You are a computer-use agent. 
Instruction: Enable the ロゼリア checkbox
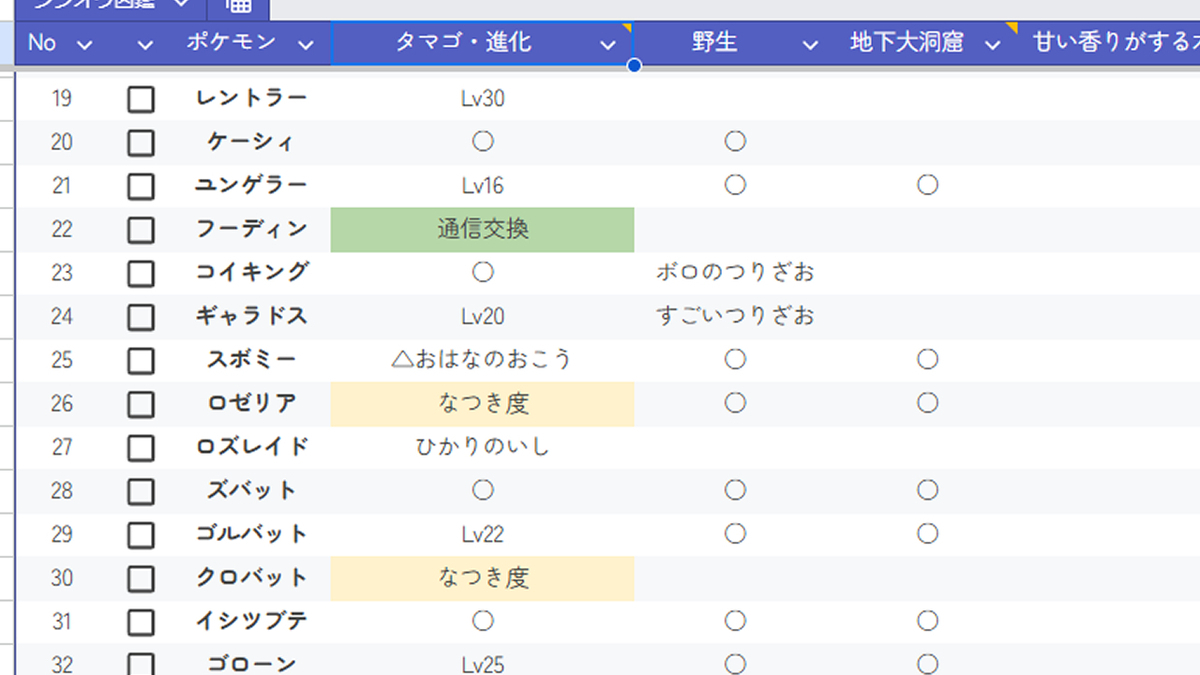[x=141, y=404]
